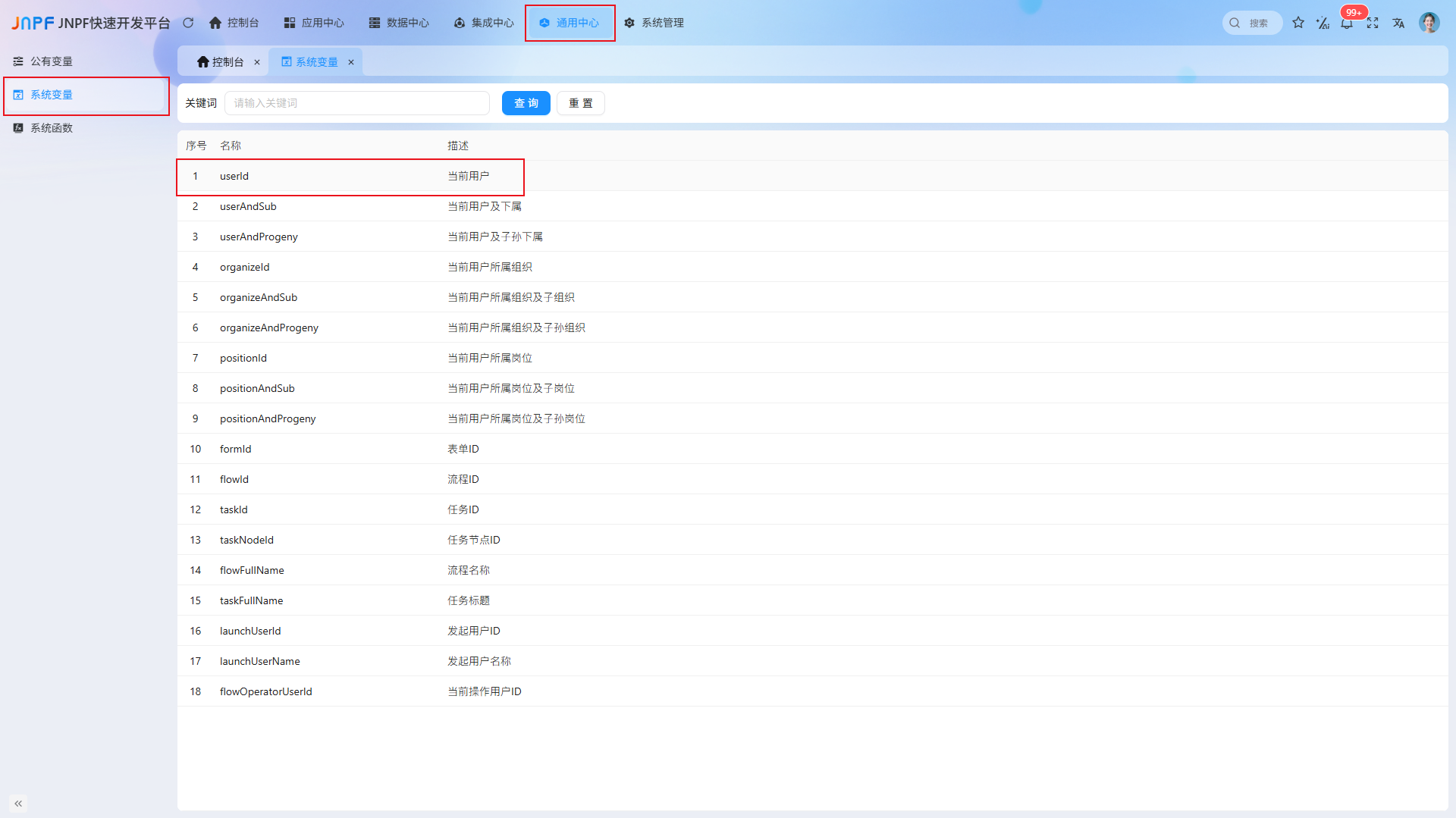Screen dimensions: 1456x818
Task: Click the 查询 button
Action: pos(526,103)
